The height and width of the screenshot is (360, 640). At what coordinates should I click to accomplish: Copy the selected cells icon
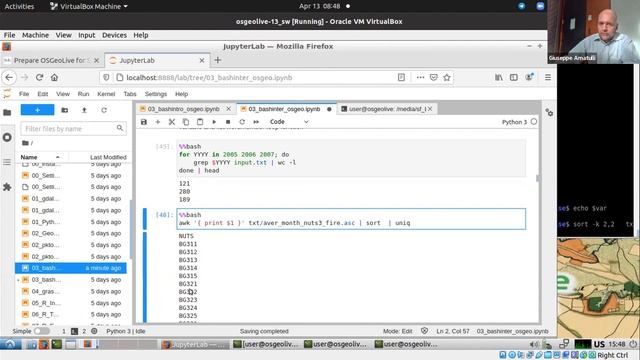[x=186, y=122]
